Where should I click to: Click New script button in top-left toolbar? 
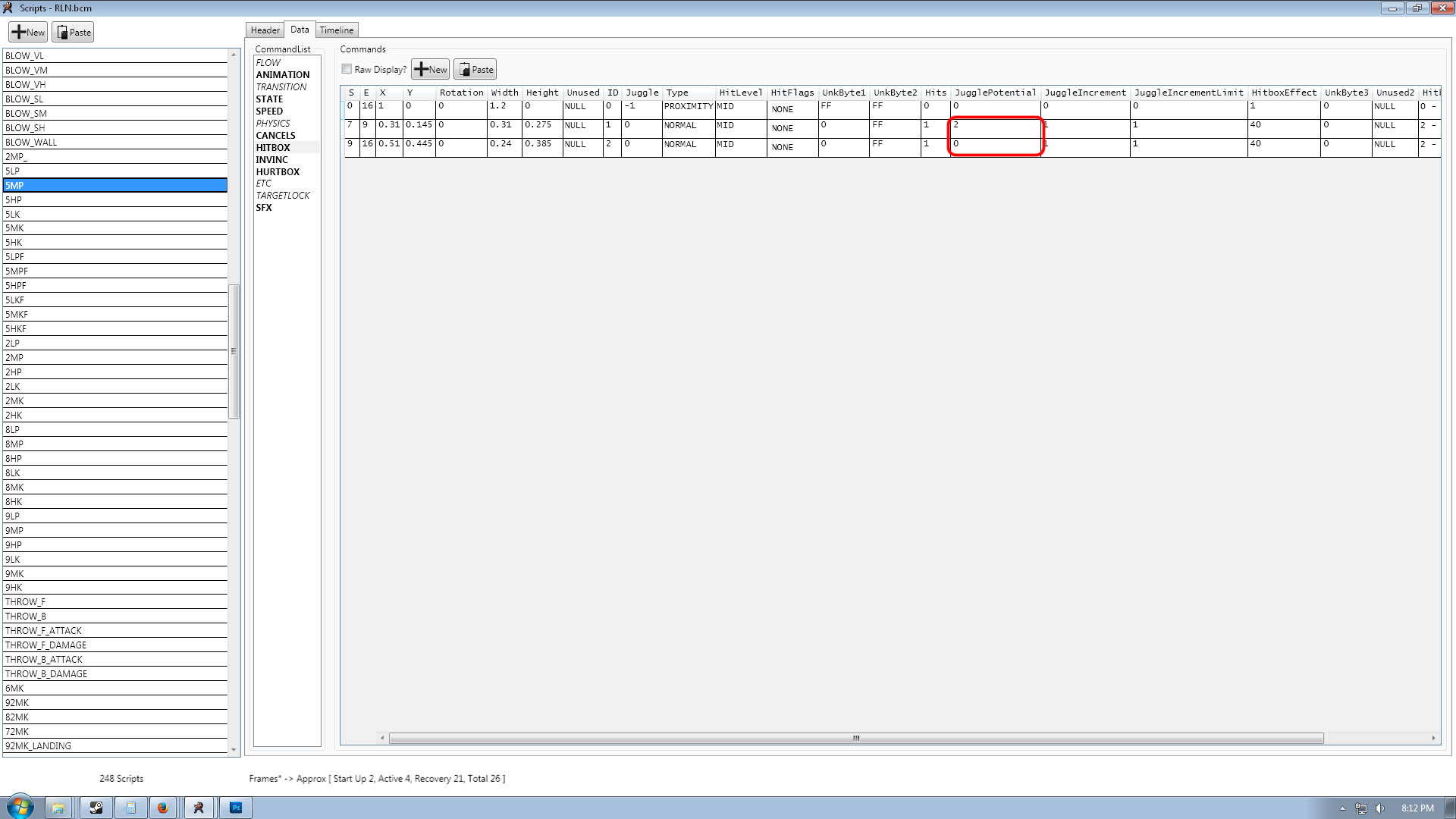pyautogui.click(x=28, y=32)
